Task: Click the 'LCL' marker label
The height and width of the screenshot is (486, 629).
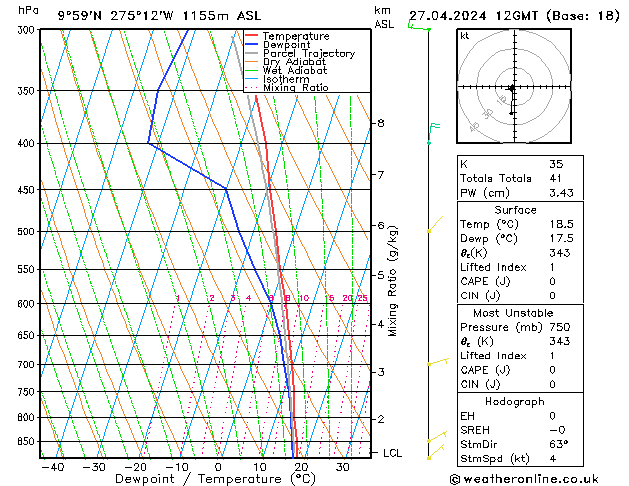Action: coord(392,453)
